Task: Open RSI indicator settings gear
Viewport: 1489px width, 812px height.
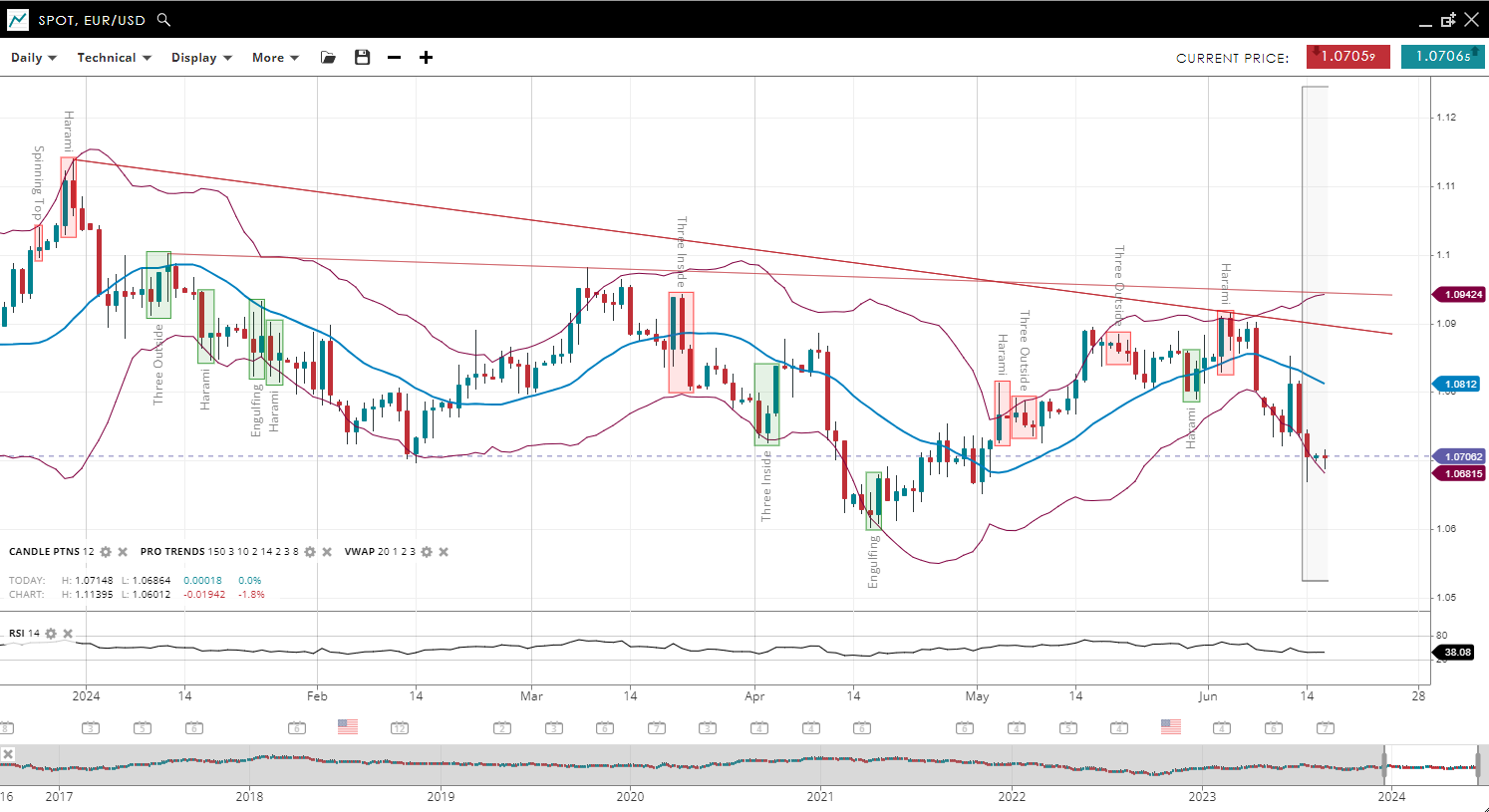Action: (51, 634)
